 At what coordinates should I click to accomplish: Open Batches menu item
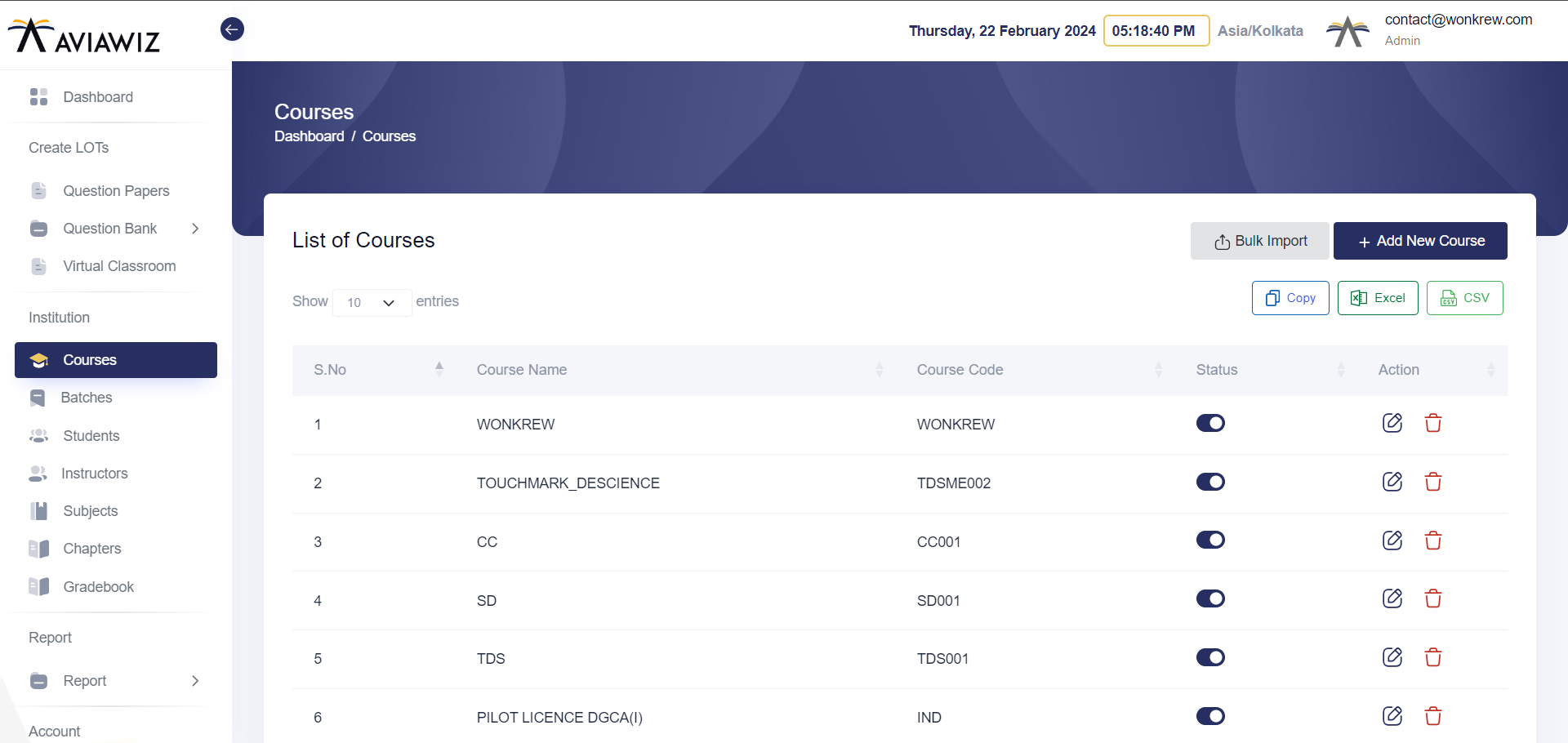click(87, 398)
